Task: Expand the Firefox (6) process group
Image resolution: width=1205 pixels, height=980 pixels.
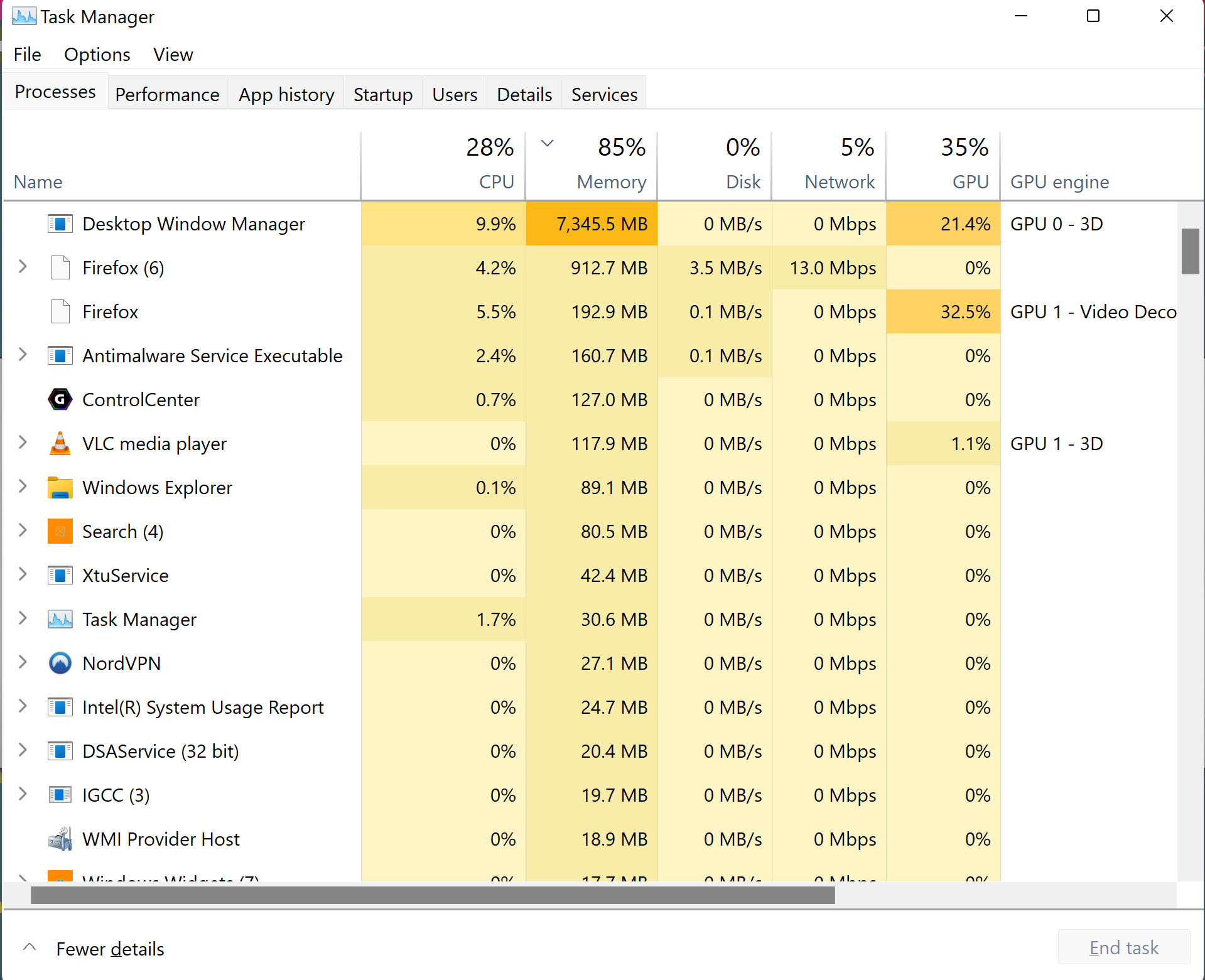Action: click(x=23, y=267)
